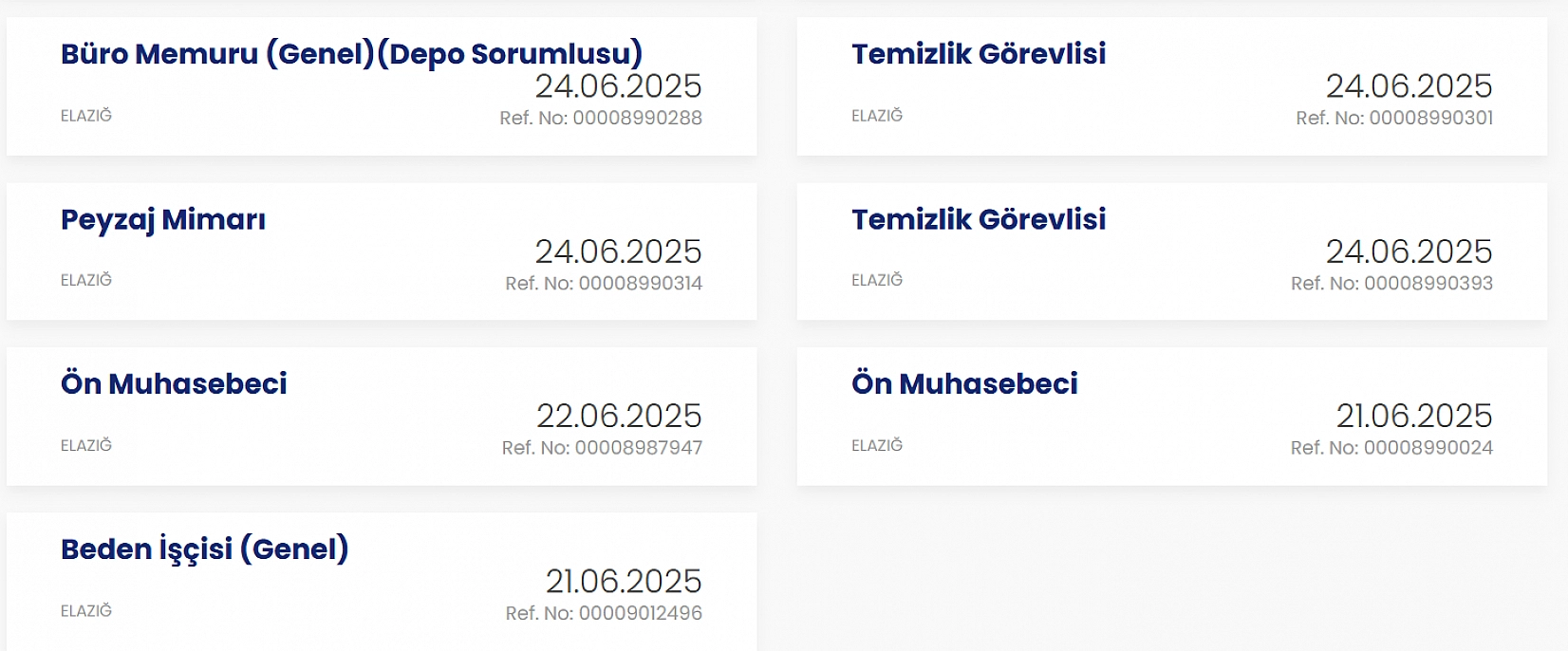Open Ön Muhasebeci listing dated 21.06.2025
This screenshot has height=651, width=1568.
point(964,383)
